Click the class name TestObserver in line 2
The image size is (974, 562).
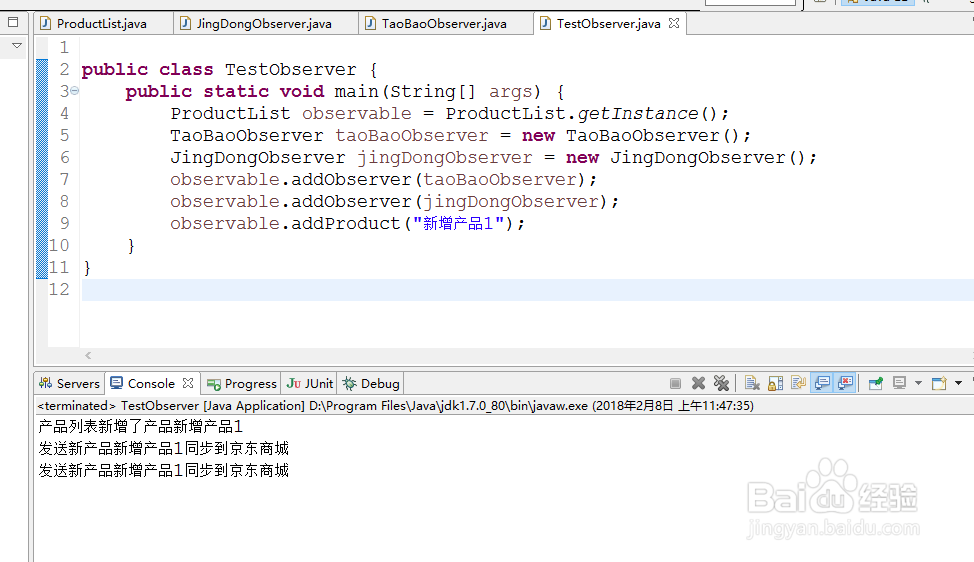291,70
